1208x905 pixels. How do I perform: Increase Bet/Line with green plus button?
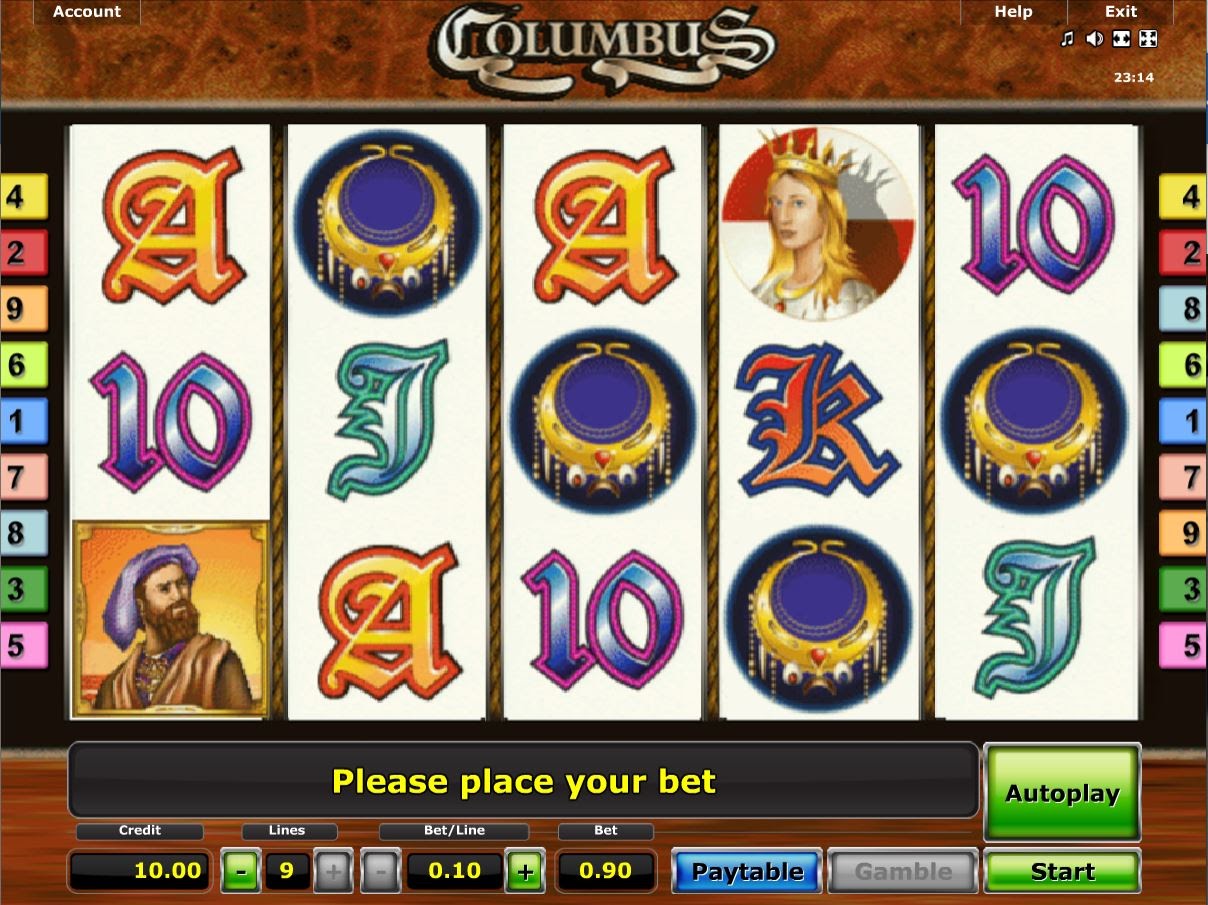526,871
